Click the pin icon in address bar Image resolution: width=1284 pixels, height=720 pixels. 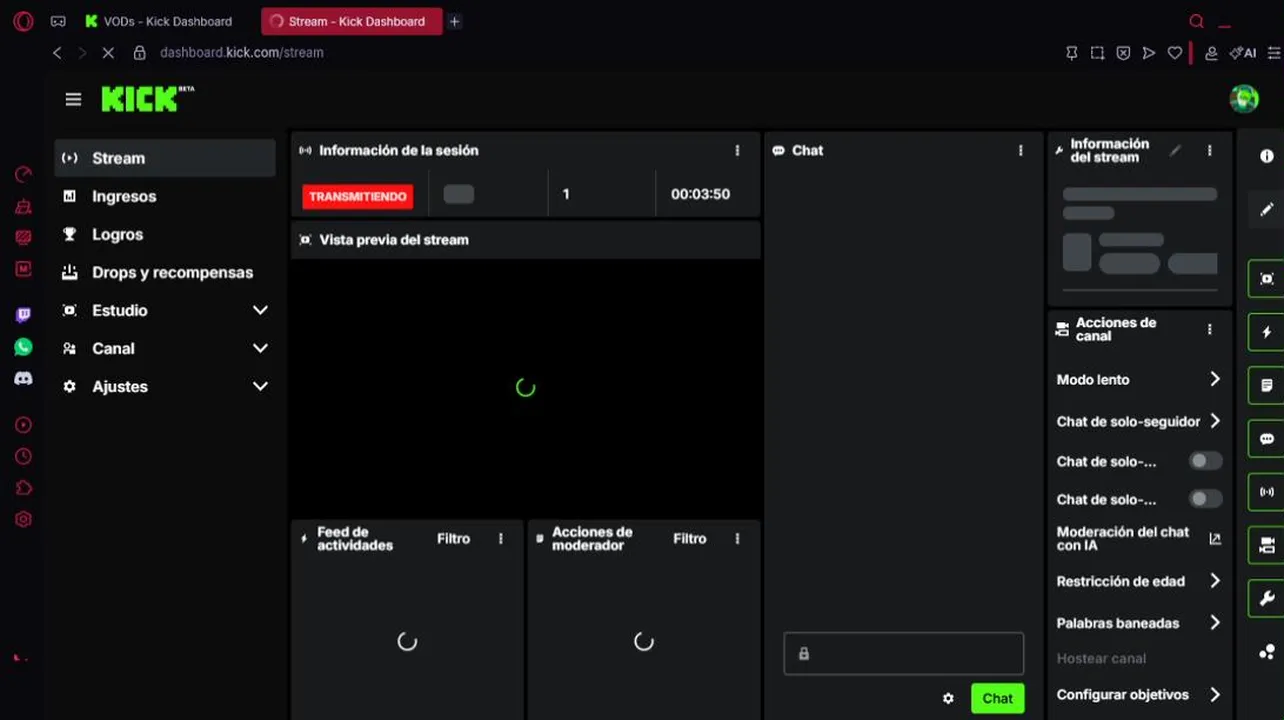[1071, 53]
